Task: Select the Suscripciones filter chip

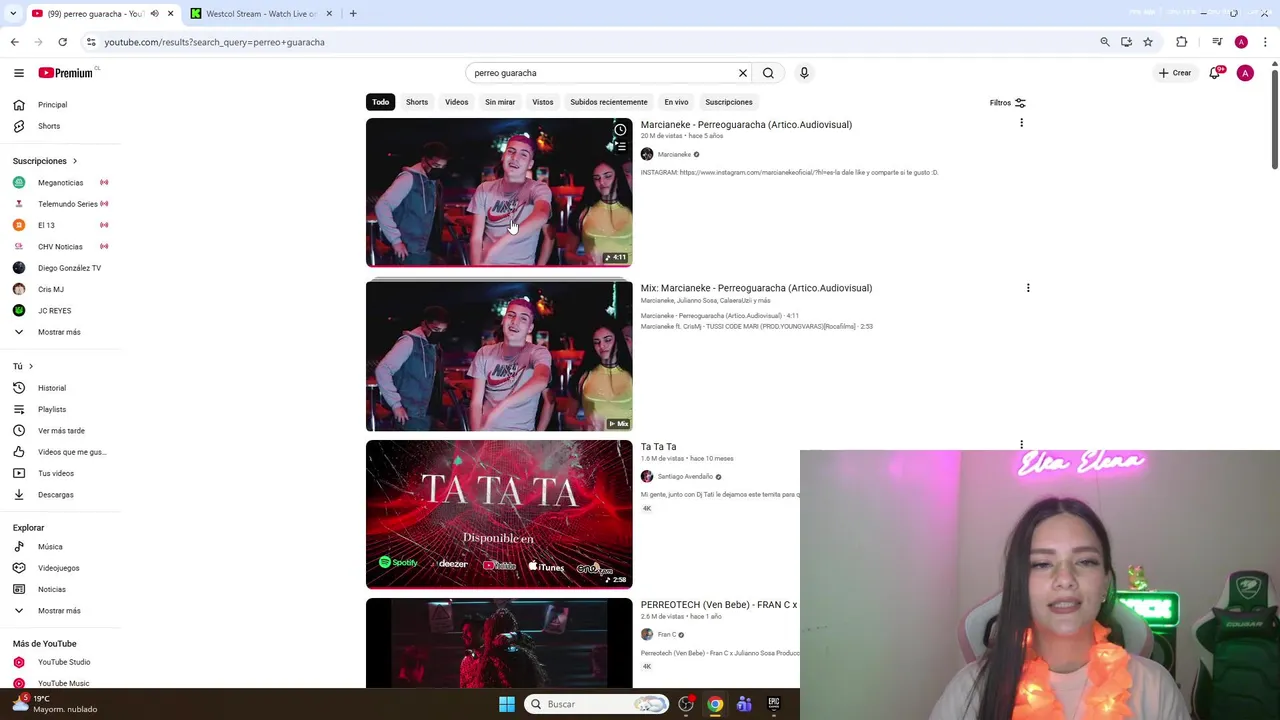Action: coord(729,102)
